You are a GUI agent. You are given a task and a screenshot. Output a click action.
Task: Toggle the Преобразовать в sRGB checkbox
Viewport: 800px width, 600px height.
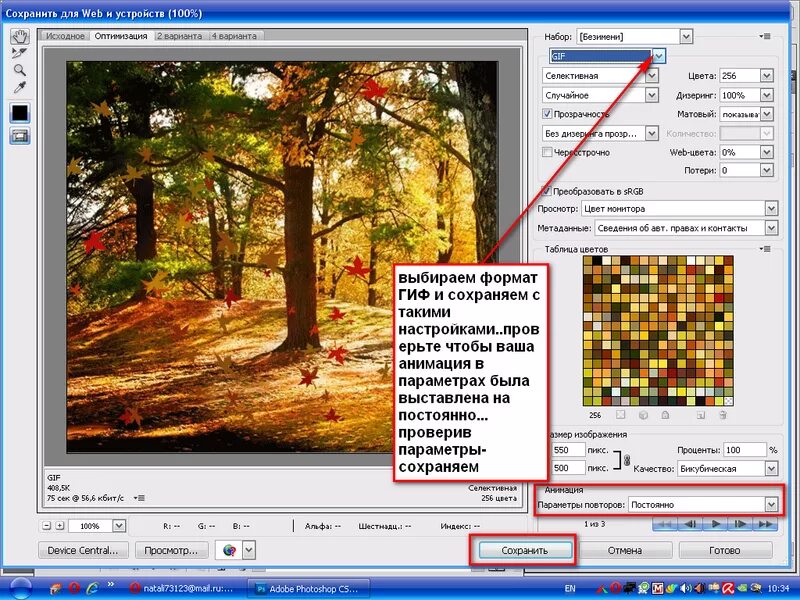tap(547, 191)
